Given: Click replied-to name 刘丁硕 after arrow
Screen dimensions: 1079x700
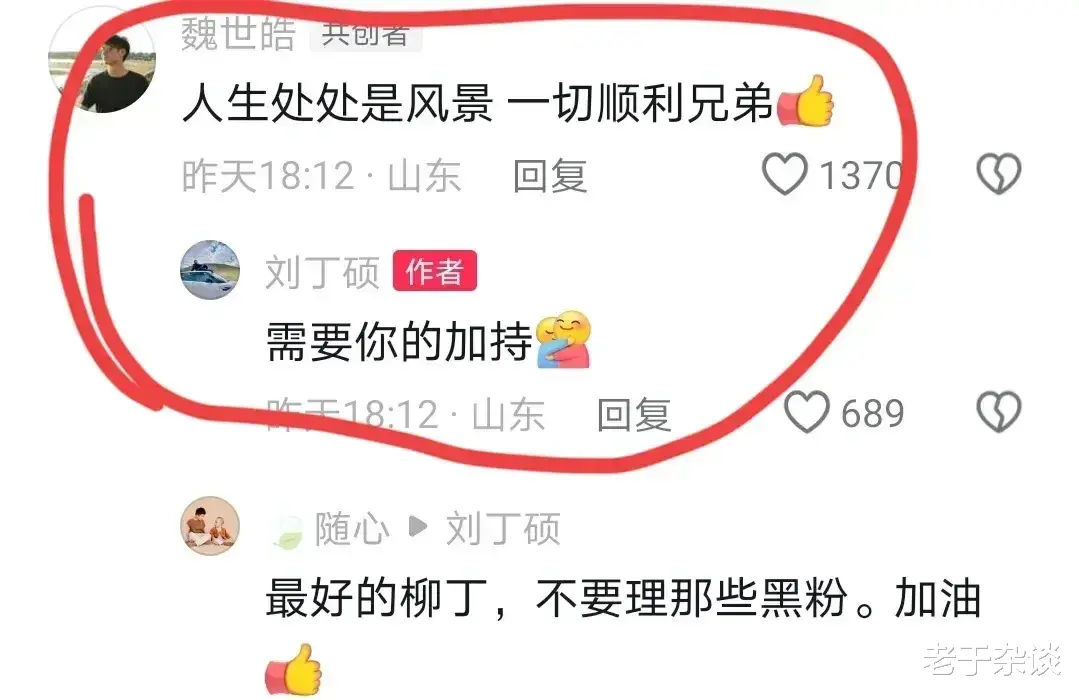Looking at the screenshot, I should click(503, 529).
